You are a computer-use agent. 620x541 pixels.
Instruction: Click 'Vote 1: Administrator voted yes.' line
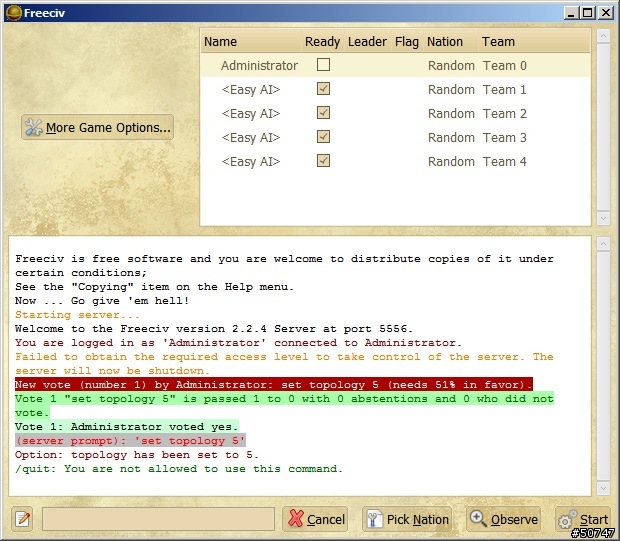point(127,427)
